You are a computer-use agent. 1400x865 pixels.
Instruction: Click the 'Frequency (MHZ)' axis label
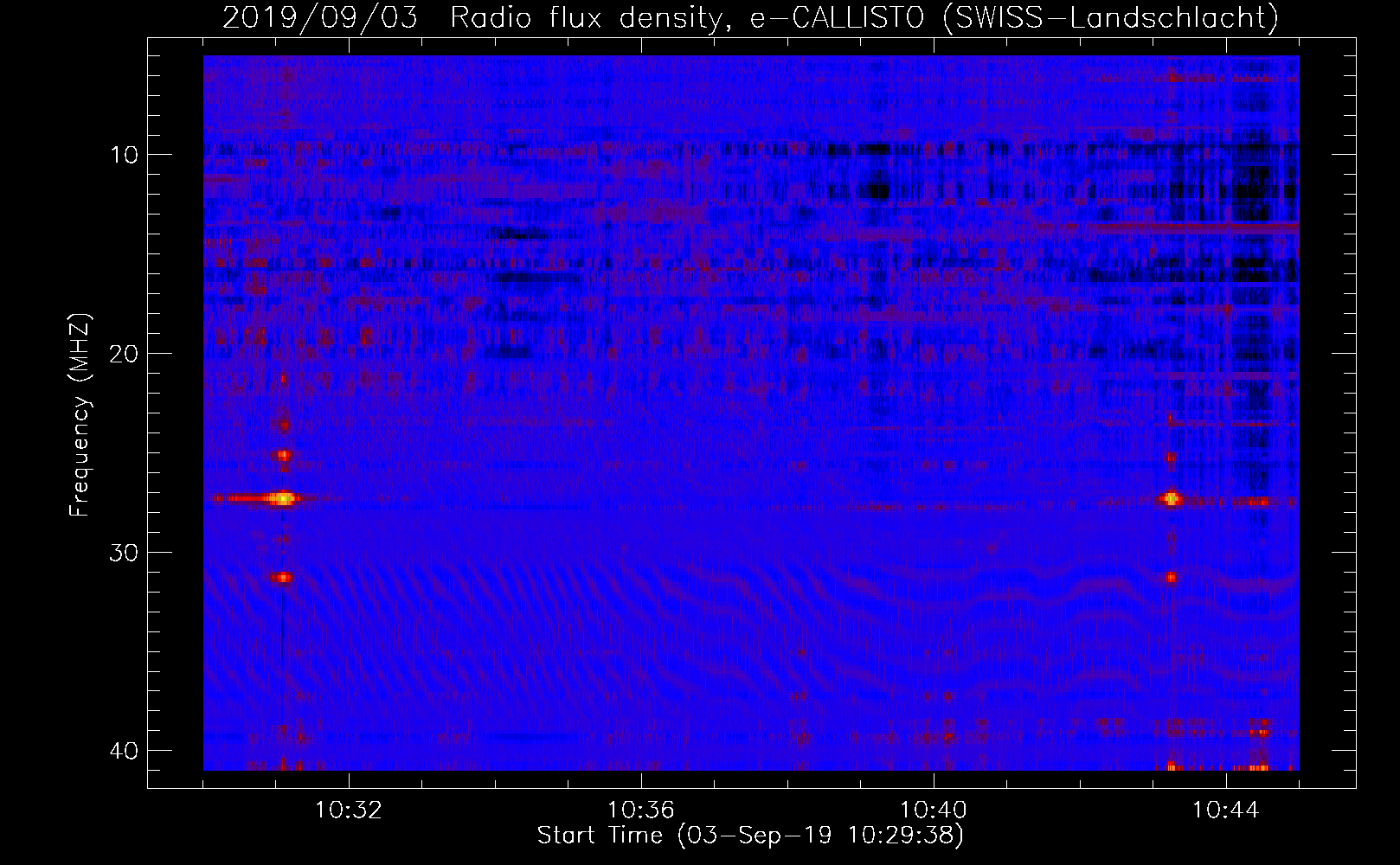(x=80, y=415)
